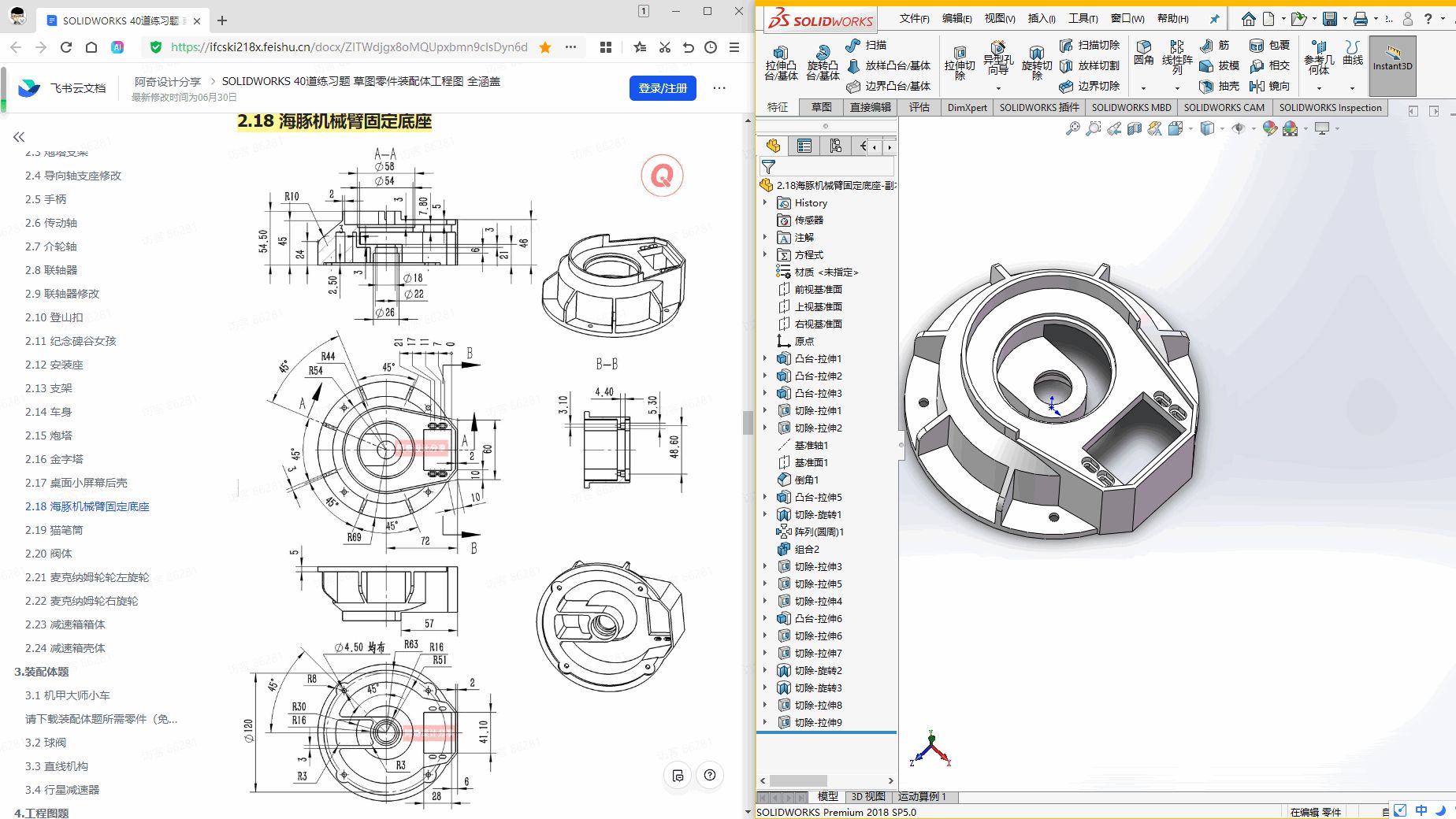1456x819 pixels.
Task: Choose the 拔模 draft tool
Action: click(x=1220, y=65)
